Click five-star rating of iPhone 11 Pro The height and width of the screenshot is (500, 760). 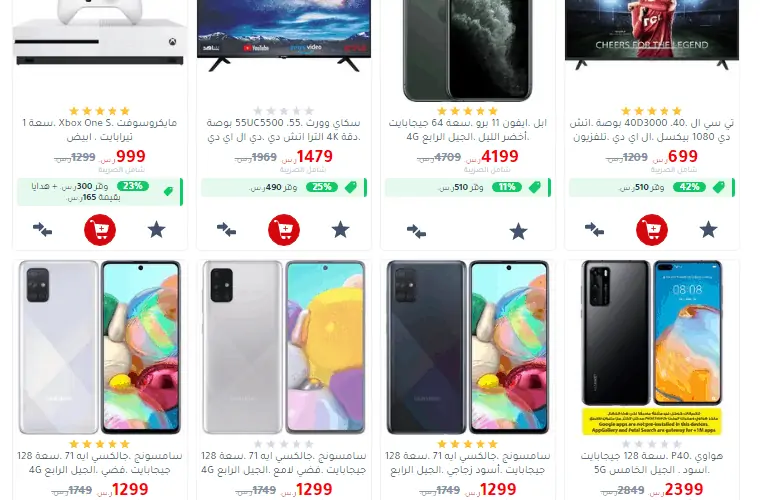pyautogui.click(x=468, y=111)
